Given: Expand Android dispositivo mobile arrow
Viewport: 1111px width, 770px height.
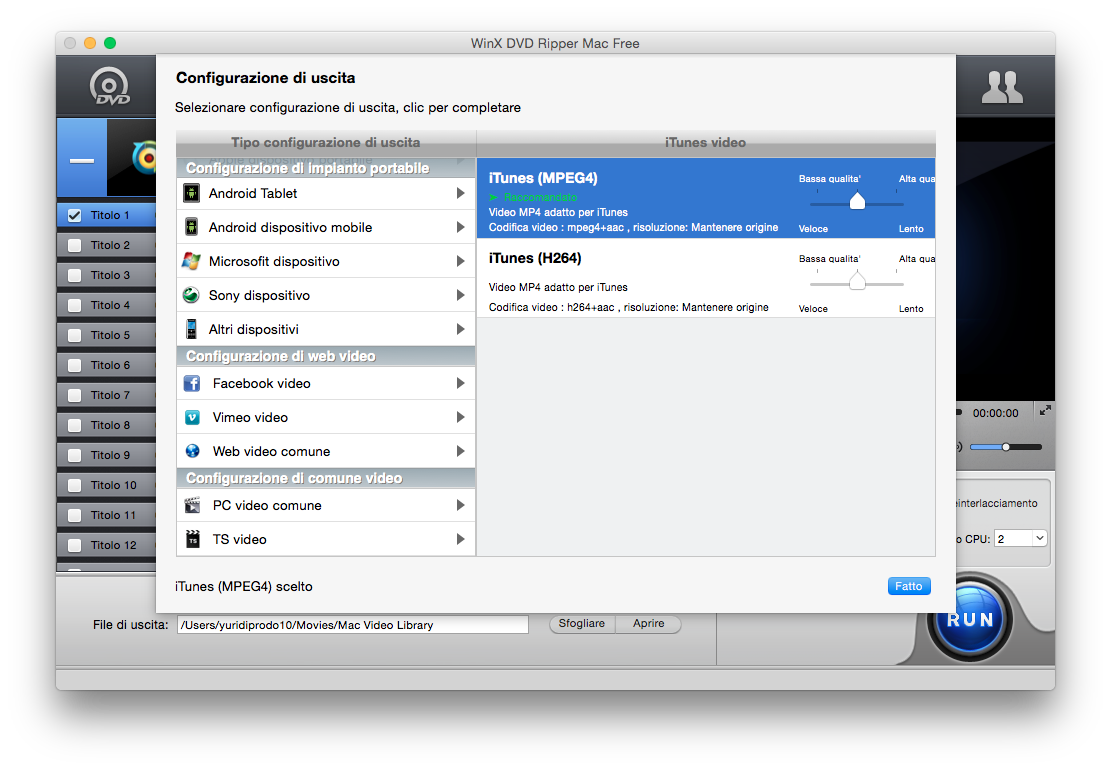Looking at the screenshot, I should 461,227.
